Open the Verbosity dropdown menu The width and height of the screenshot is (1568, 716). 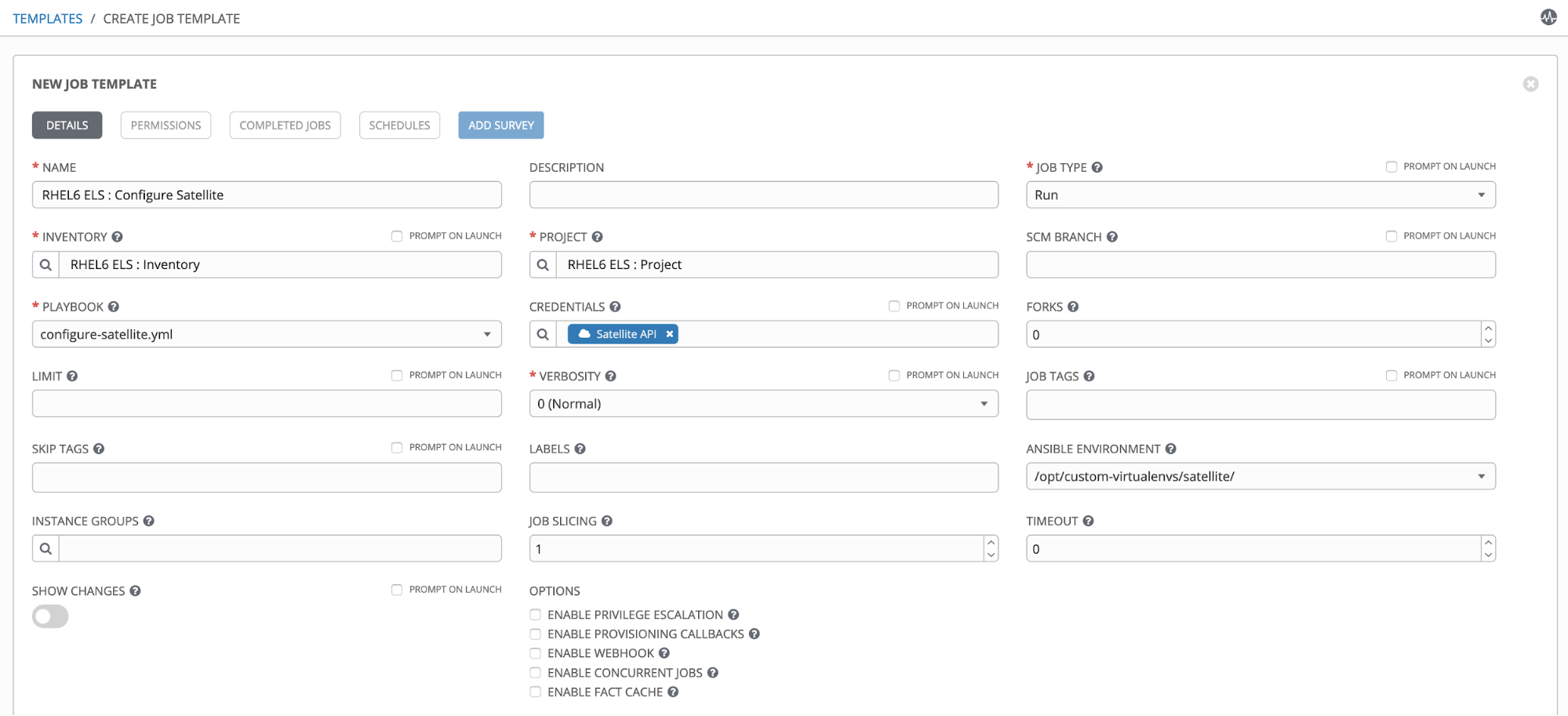(762, 404)
